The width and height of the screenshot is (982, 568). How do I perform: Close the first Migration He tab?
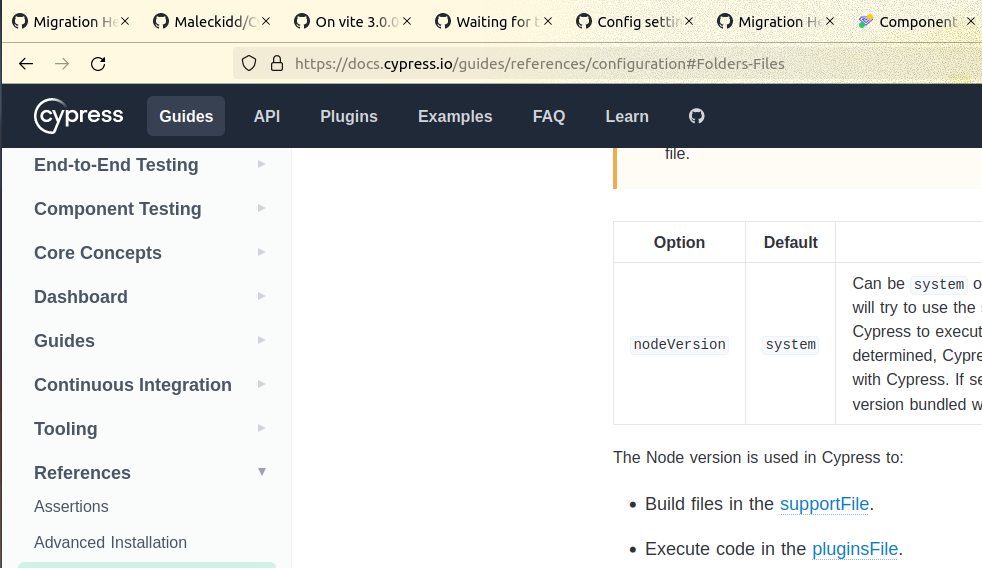point(125,21)
